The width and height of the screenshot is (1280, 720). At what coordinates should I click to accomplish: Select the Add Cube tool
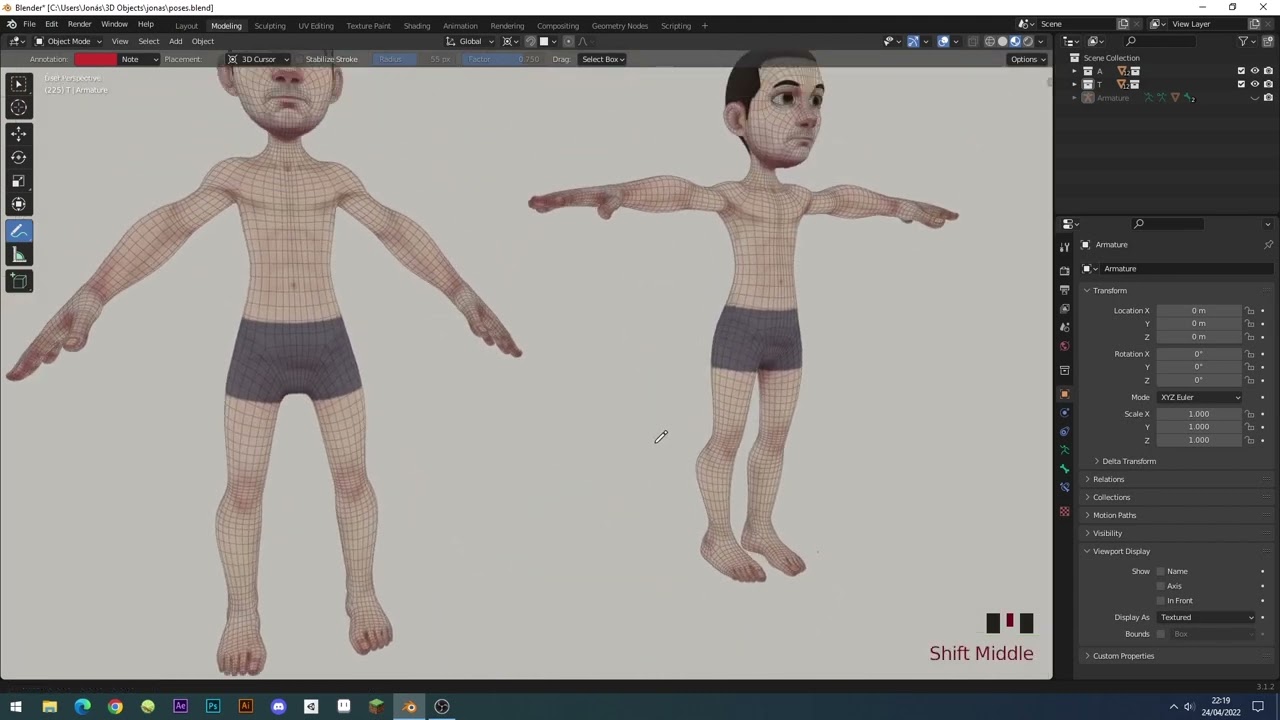pos(18,281)
